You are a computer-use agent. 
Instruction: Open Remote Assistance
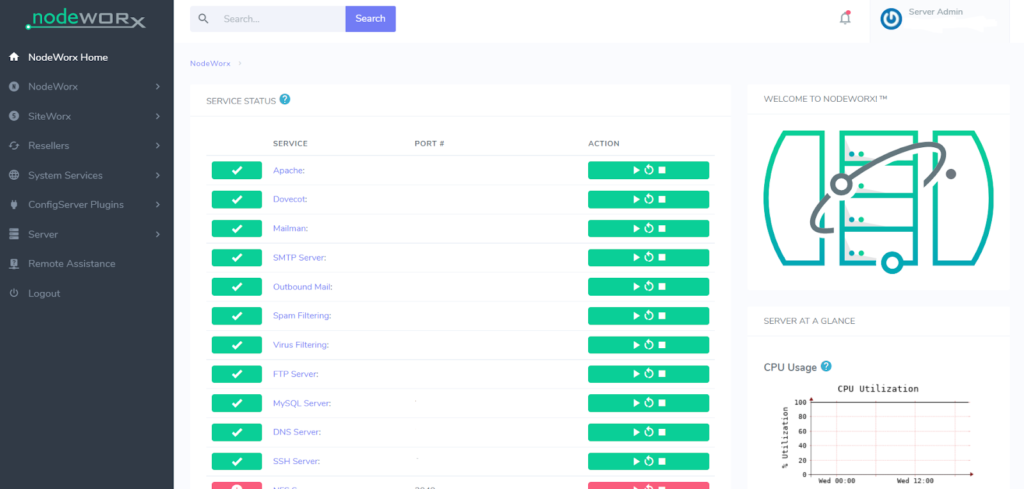[x=71, y=264]
